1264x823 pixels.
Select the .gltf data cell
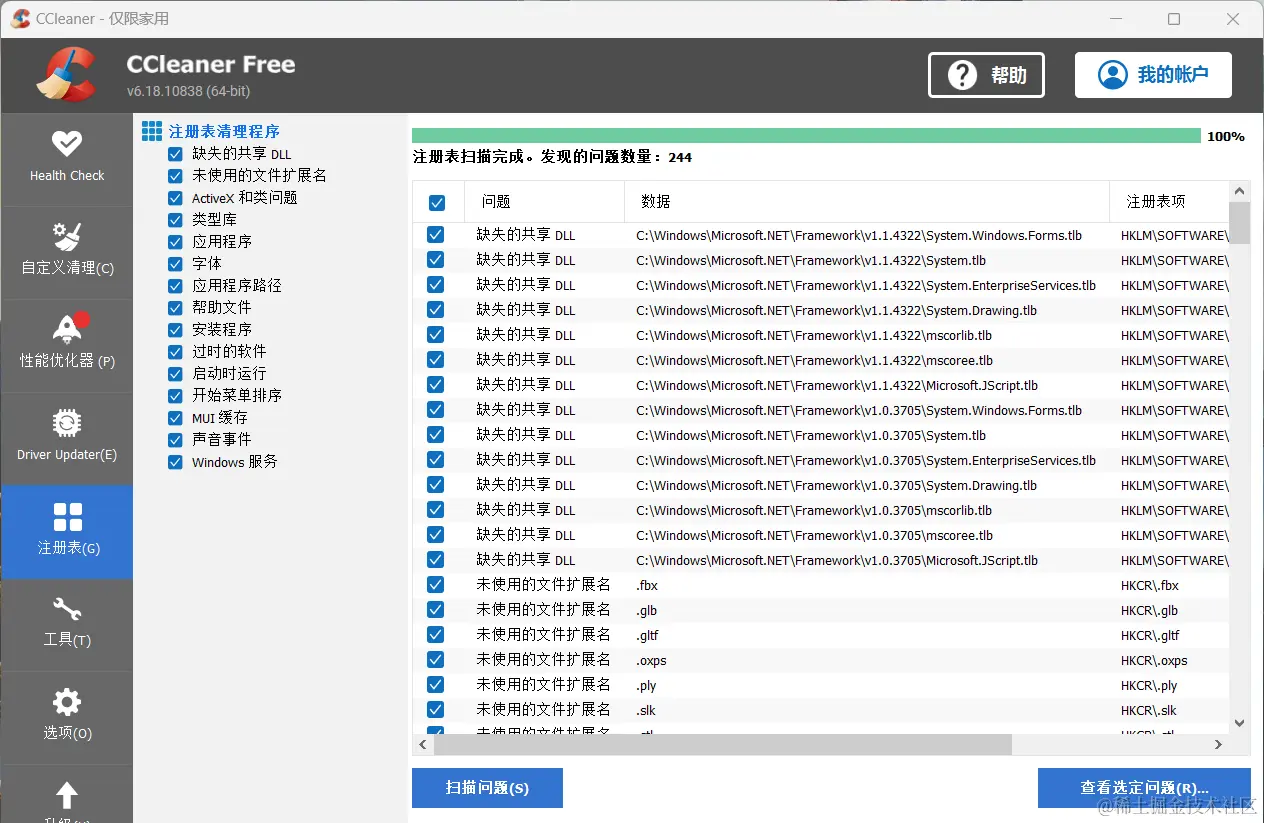(647, 635)
